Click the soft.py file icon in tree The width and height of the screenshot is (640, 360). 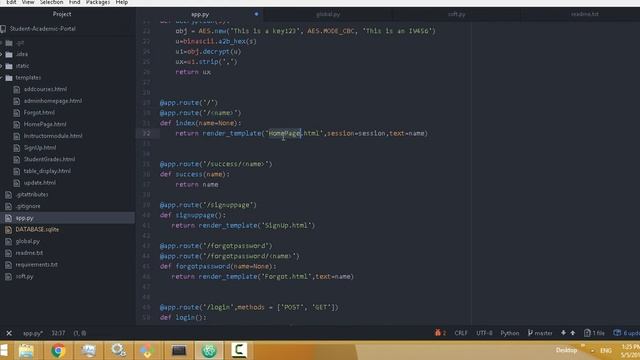(x=9, y=277)
